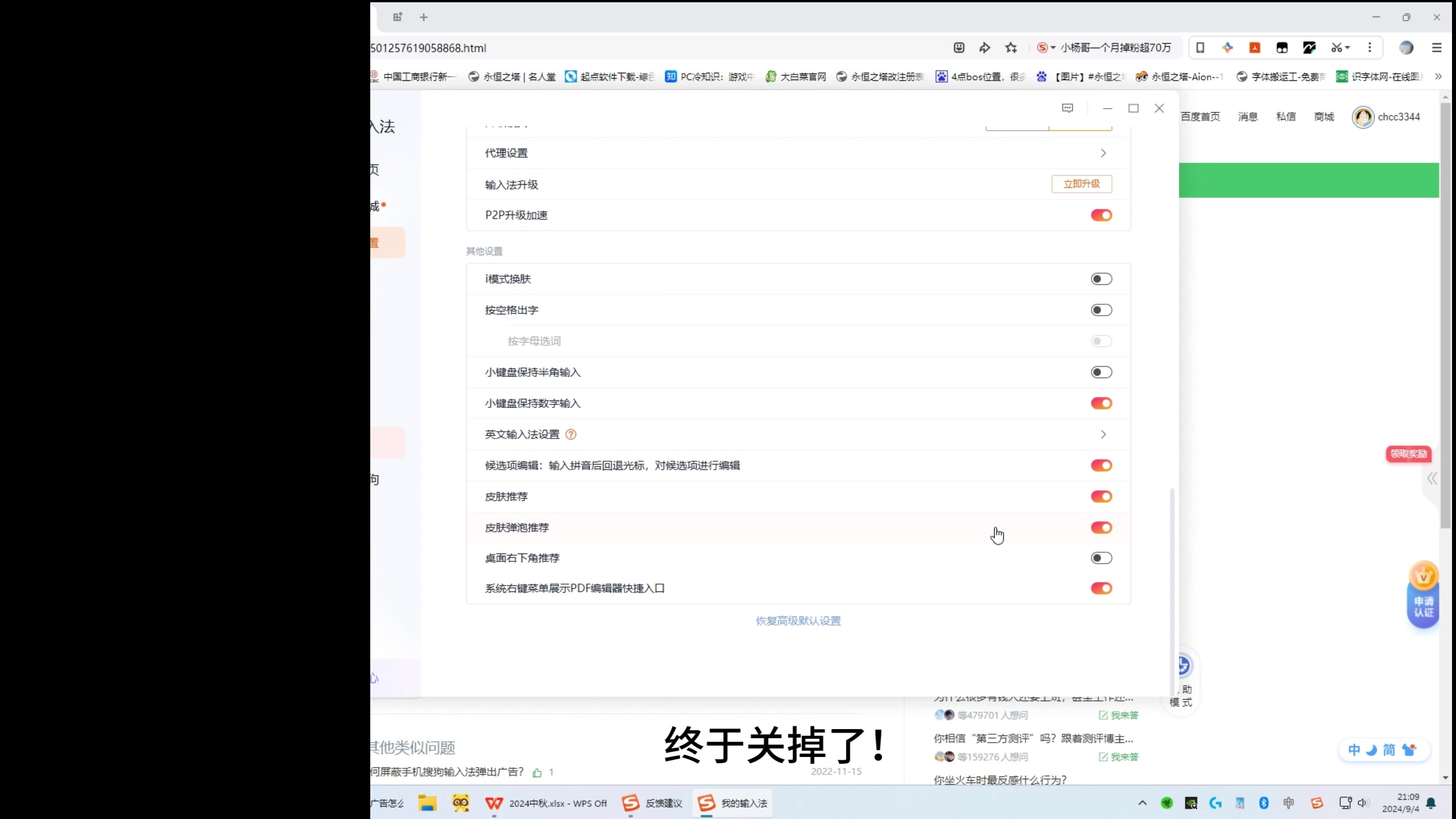Click the 立即升级 button
Image resolution: width=1456 pixels, height=819 pixels.
(x=1082, y=184)
